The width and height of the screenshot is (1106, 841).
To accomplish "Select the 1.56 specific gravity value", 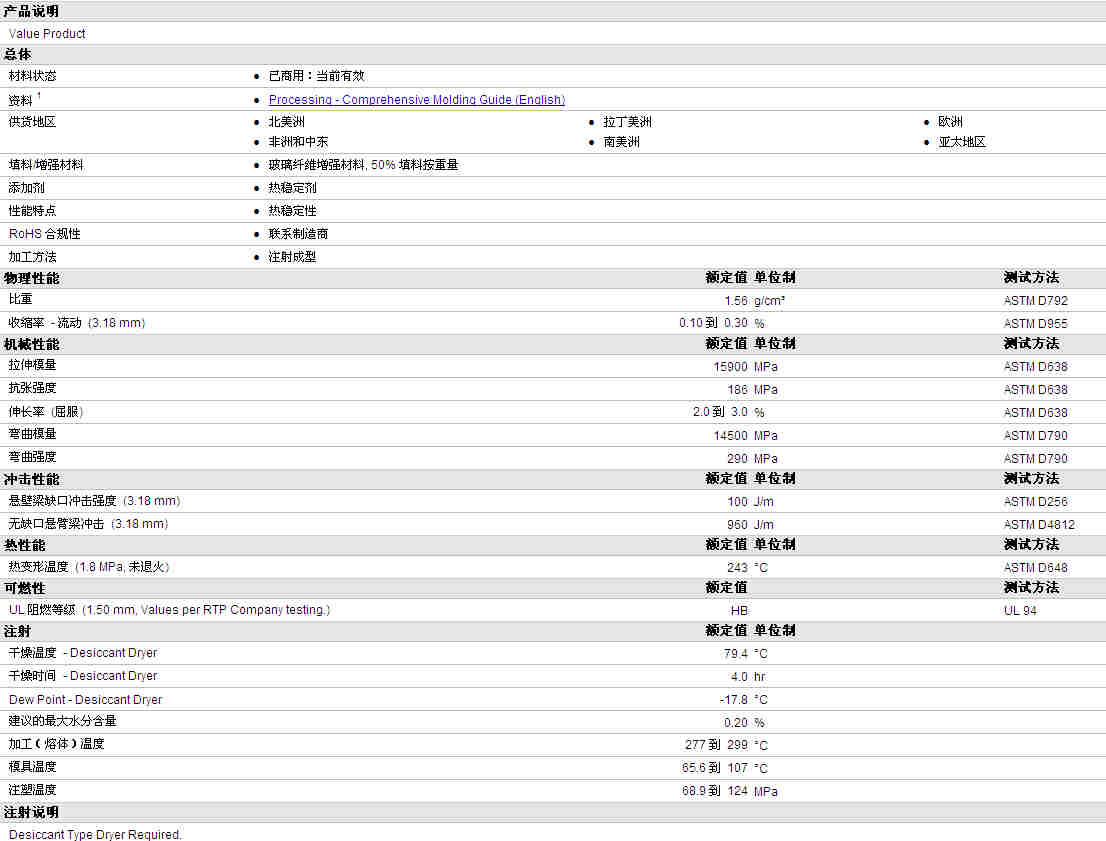I will point(736,301).
